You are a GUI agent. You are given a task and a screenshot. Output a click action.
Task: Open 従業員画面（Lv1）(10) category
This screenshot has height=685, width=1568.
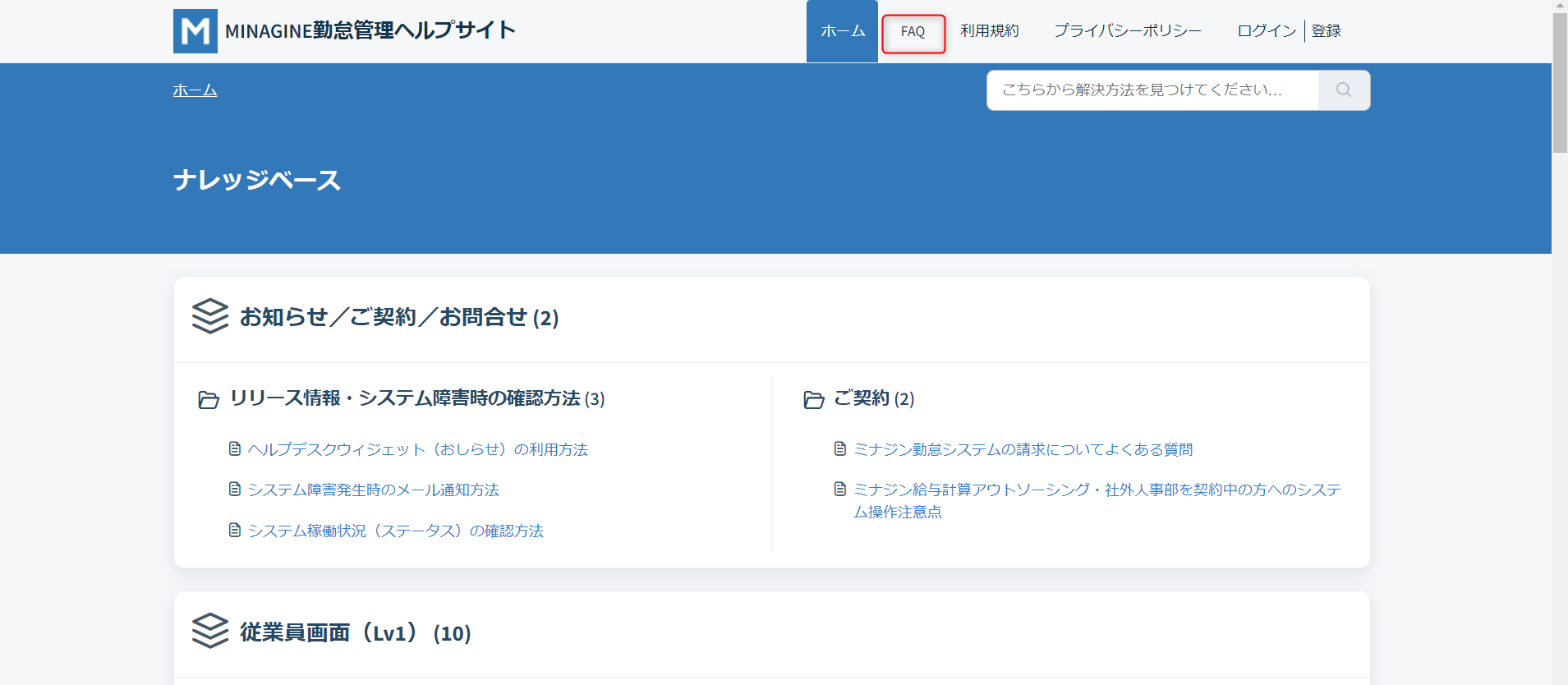click(x=356, y=633)
